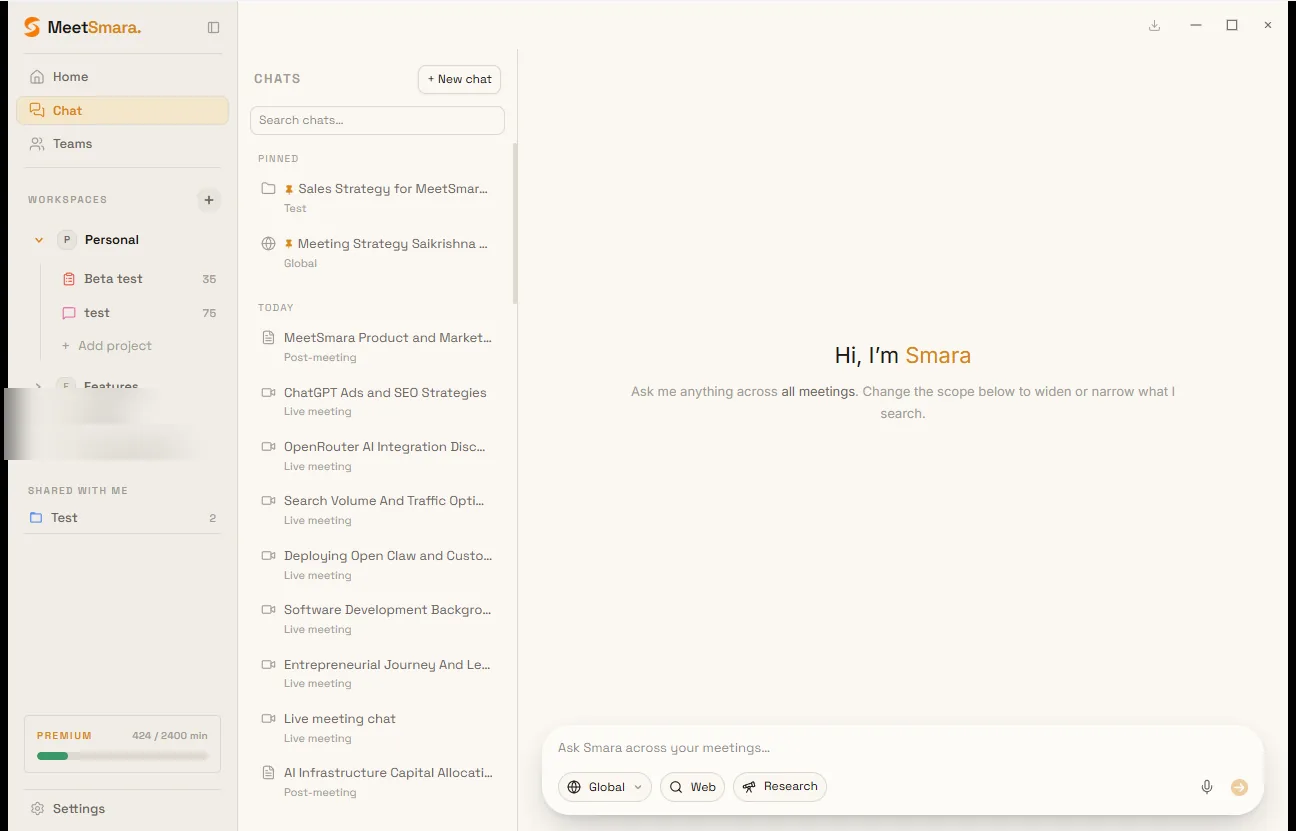Focus the Search chats field
Screen dimensions: 1296x831
point(377,120)
